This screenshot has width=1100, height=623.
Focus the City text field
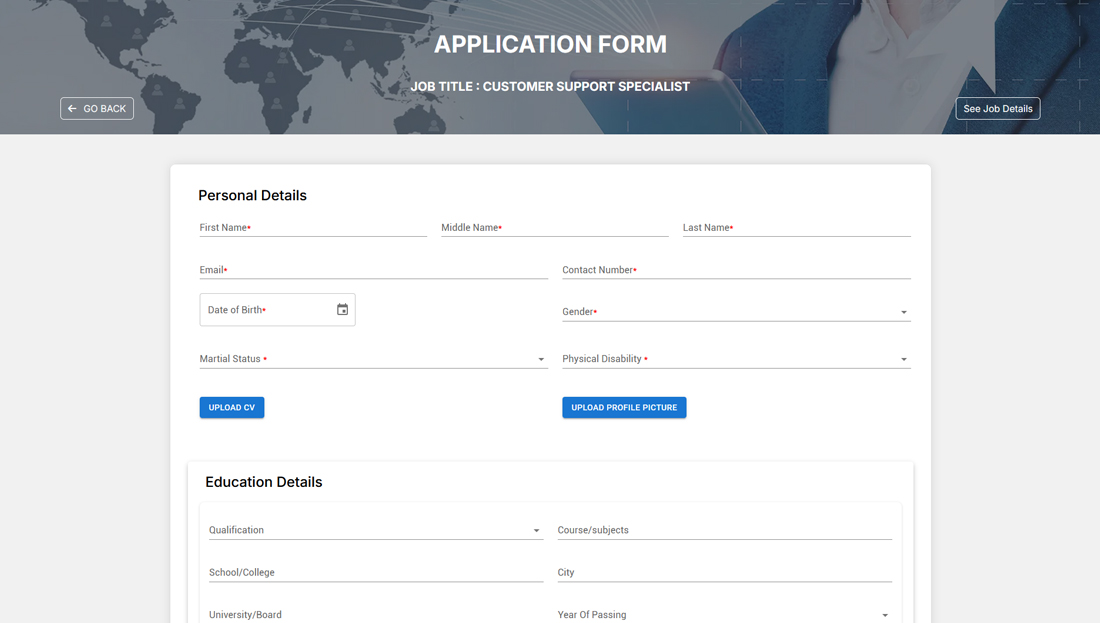pyautogui.click(x=724, y=573)
